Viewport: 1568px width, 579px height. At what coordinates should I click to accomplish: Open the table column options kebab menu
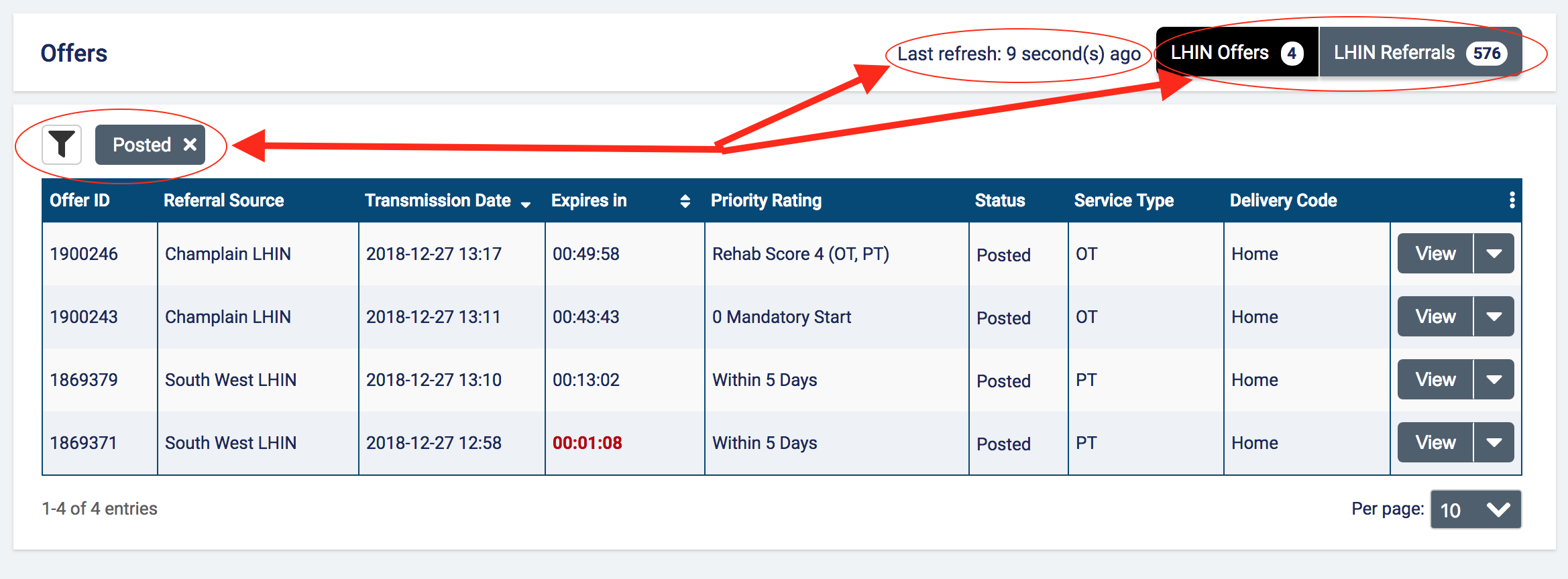1512,200
